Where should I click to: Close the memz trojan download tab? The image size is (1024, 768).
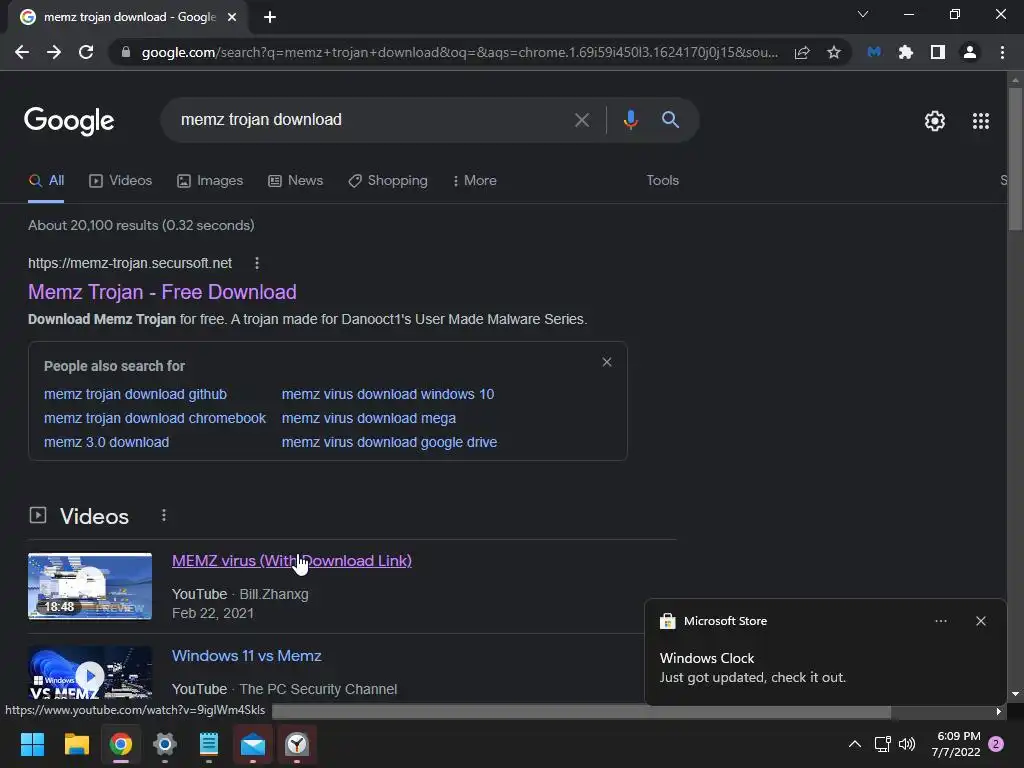click(x=231, y=17)
